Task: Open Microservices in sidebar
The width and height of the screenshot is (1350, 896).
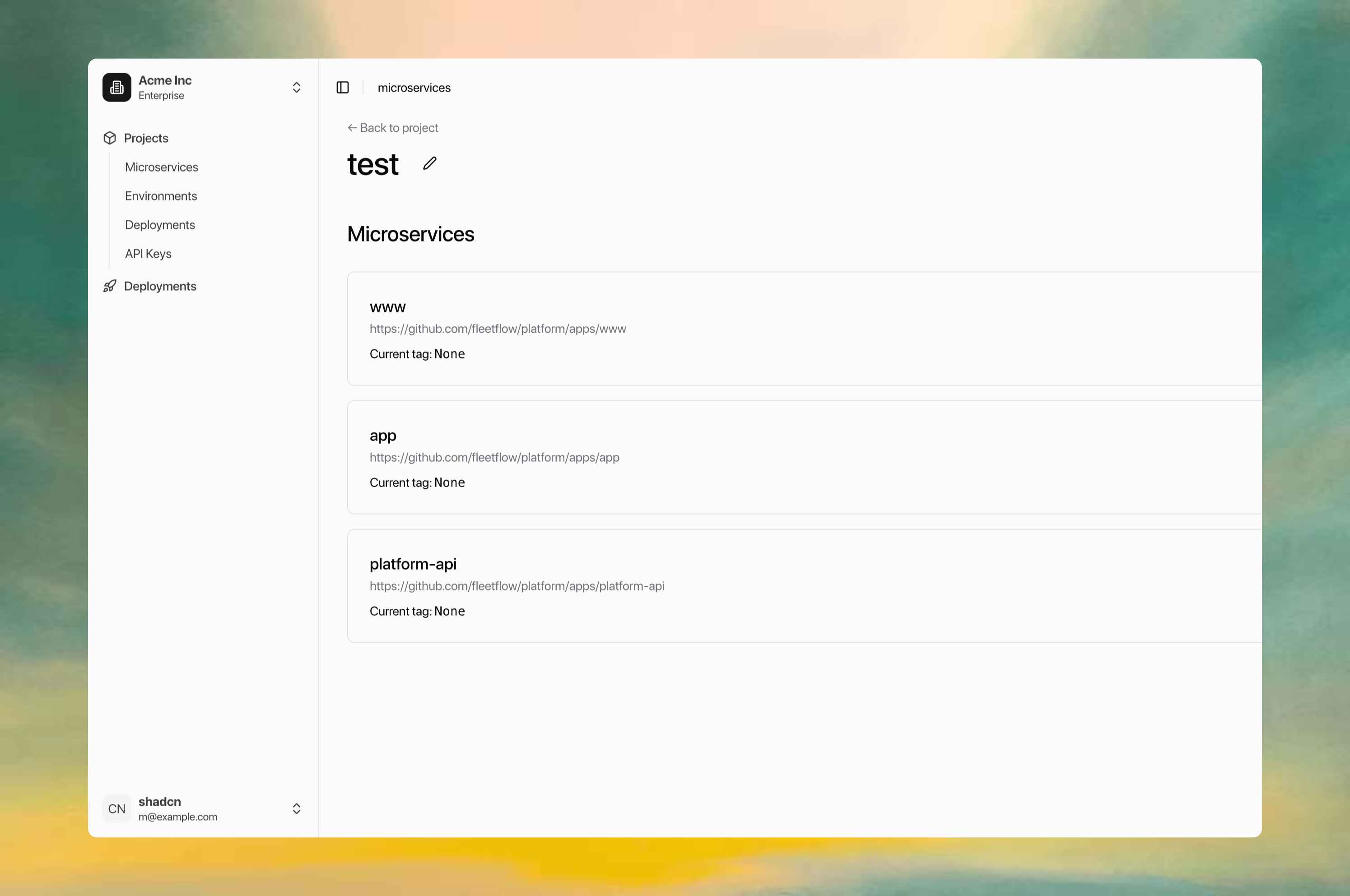Action: [x=162, y=167]
